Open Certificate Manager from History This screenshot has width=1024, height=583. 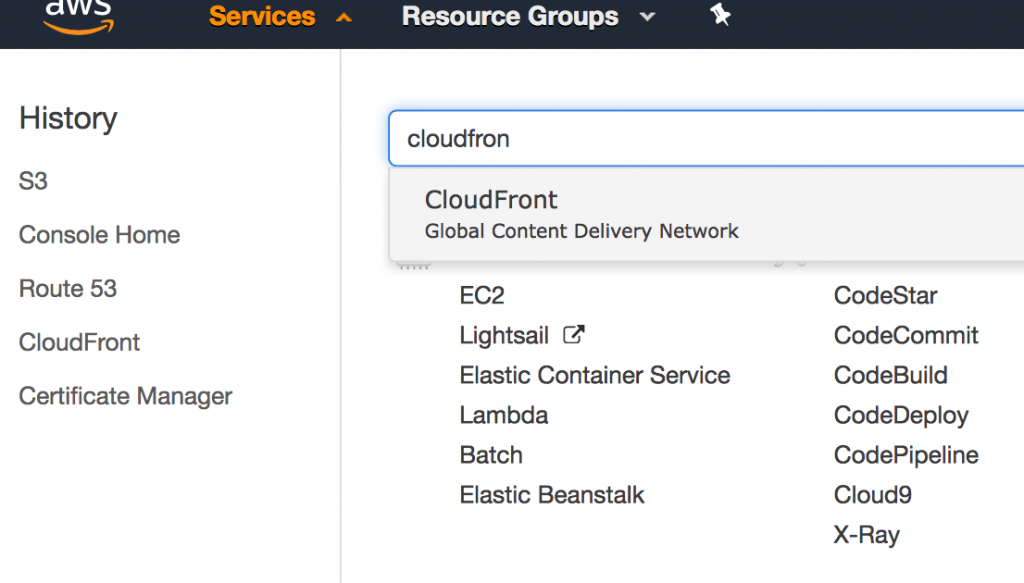(x=125, y=396)
